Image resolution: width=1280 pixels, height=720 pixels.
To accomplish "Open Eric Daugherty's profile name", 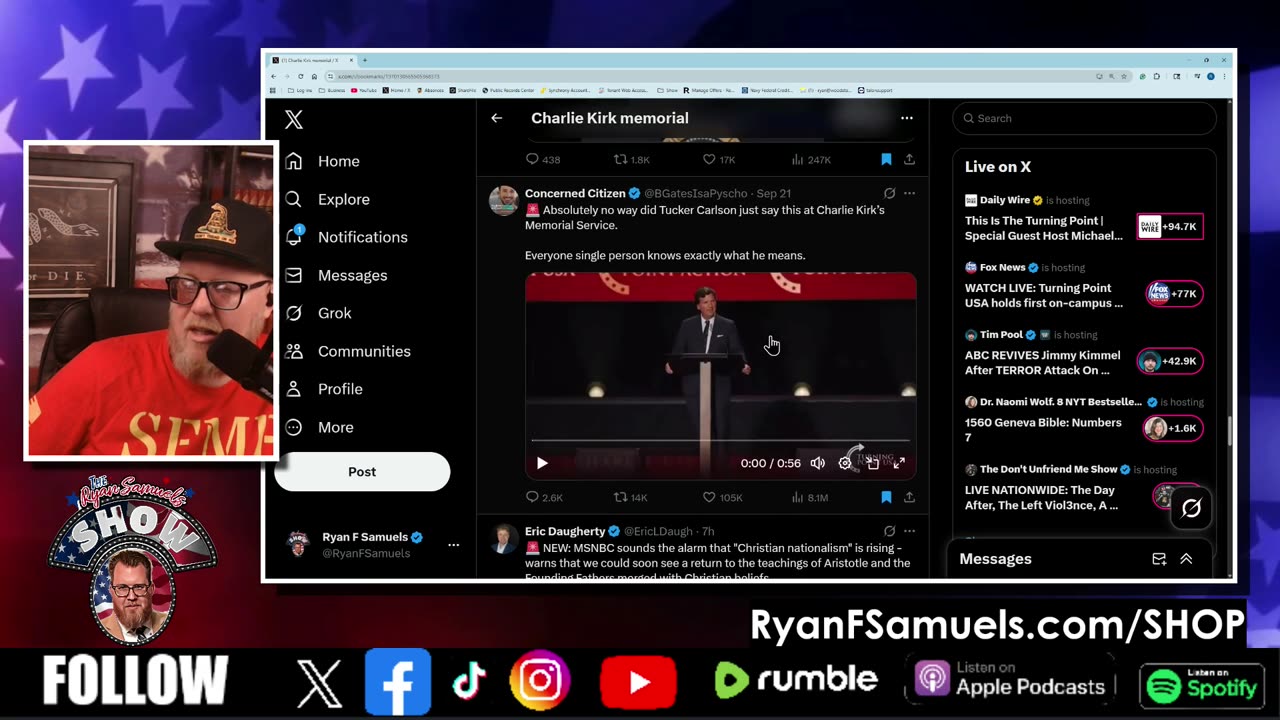I will (x=565, y=531).
